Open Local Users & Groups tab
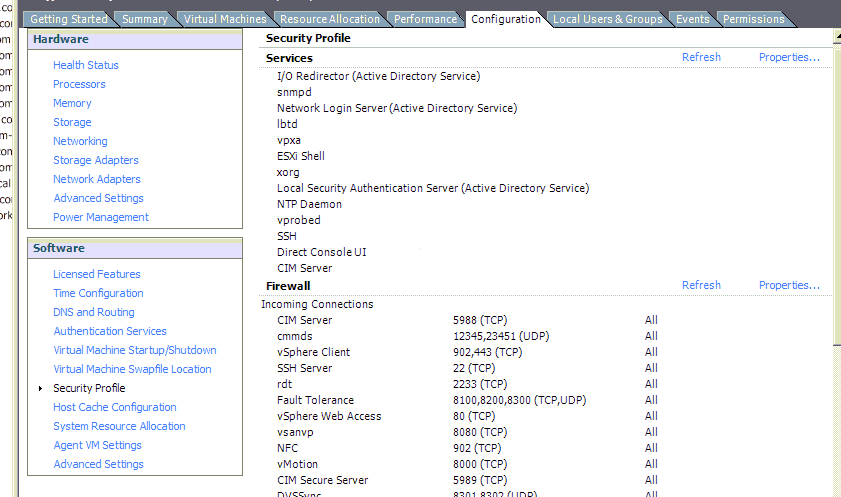This screenshot has width=841, height=497. pos(608,19)
